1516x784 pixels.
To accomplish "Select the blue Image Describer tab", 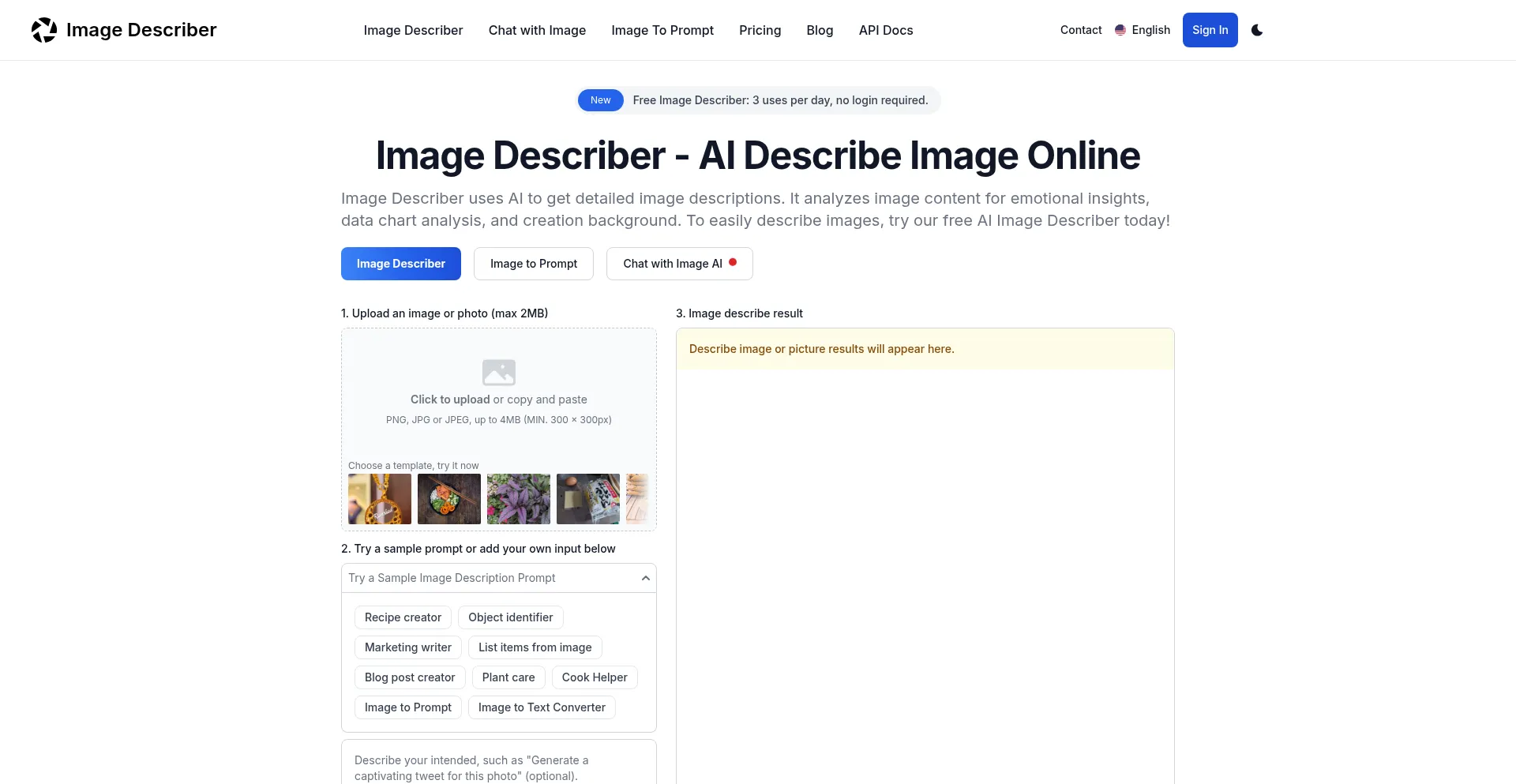I will 401,264.
